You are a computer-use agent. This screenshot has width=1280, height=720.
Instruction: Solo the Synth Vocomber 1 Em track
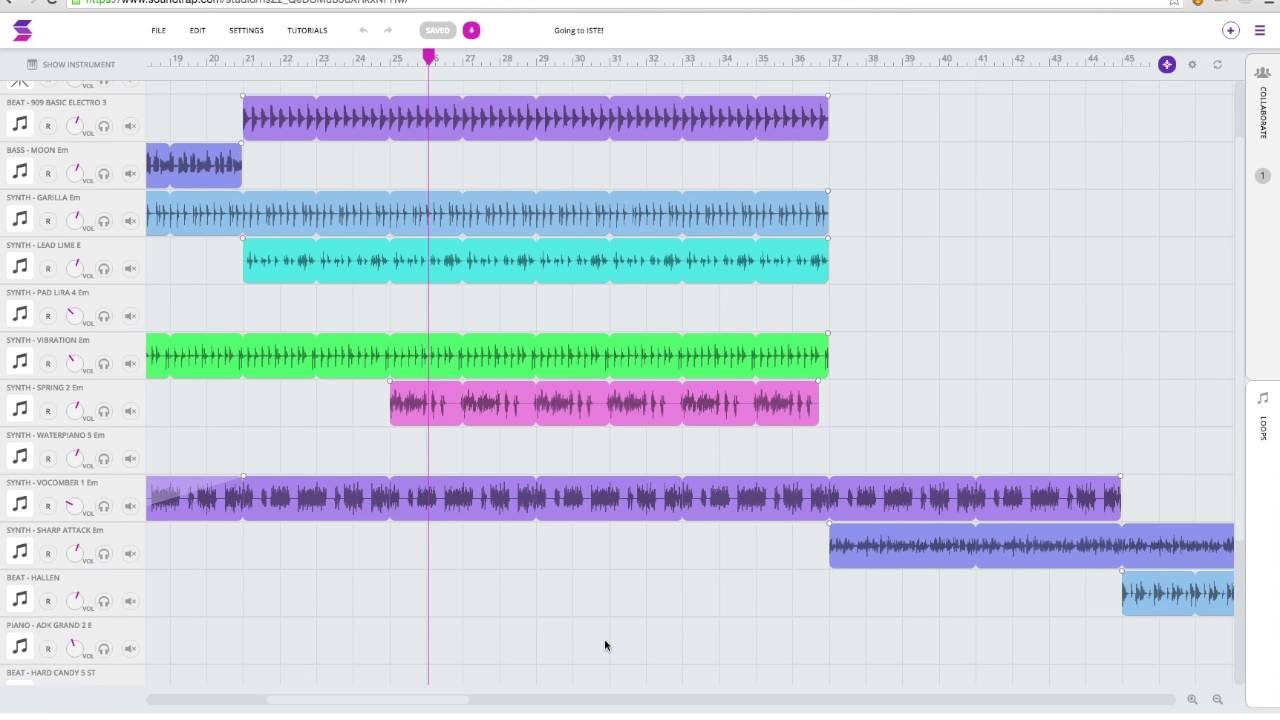103,506
